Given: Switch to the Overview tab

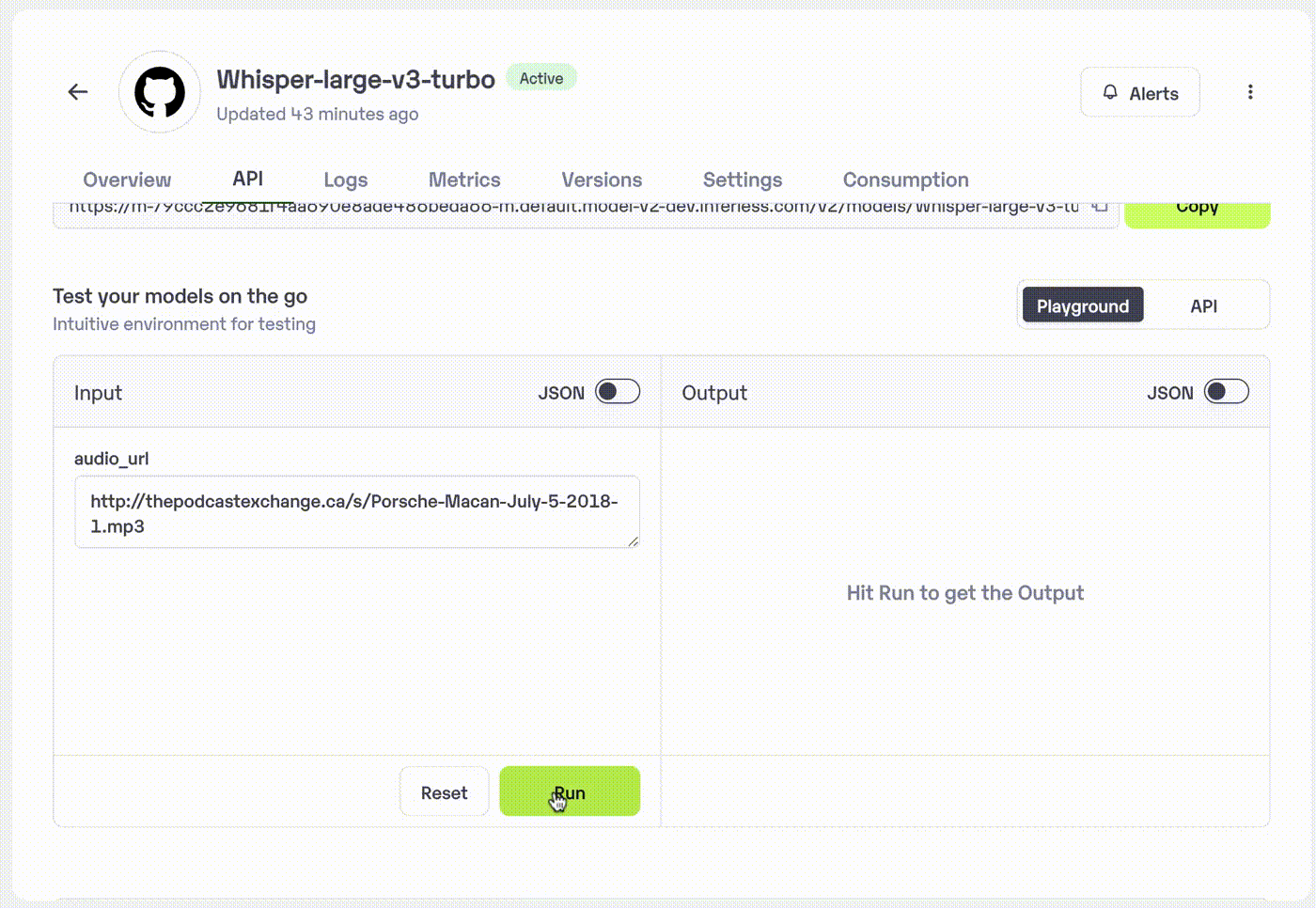Looking at the screenshot, I should [x=127, y=180].
